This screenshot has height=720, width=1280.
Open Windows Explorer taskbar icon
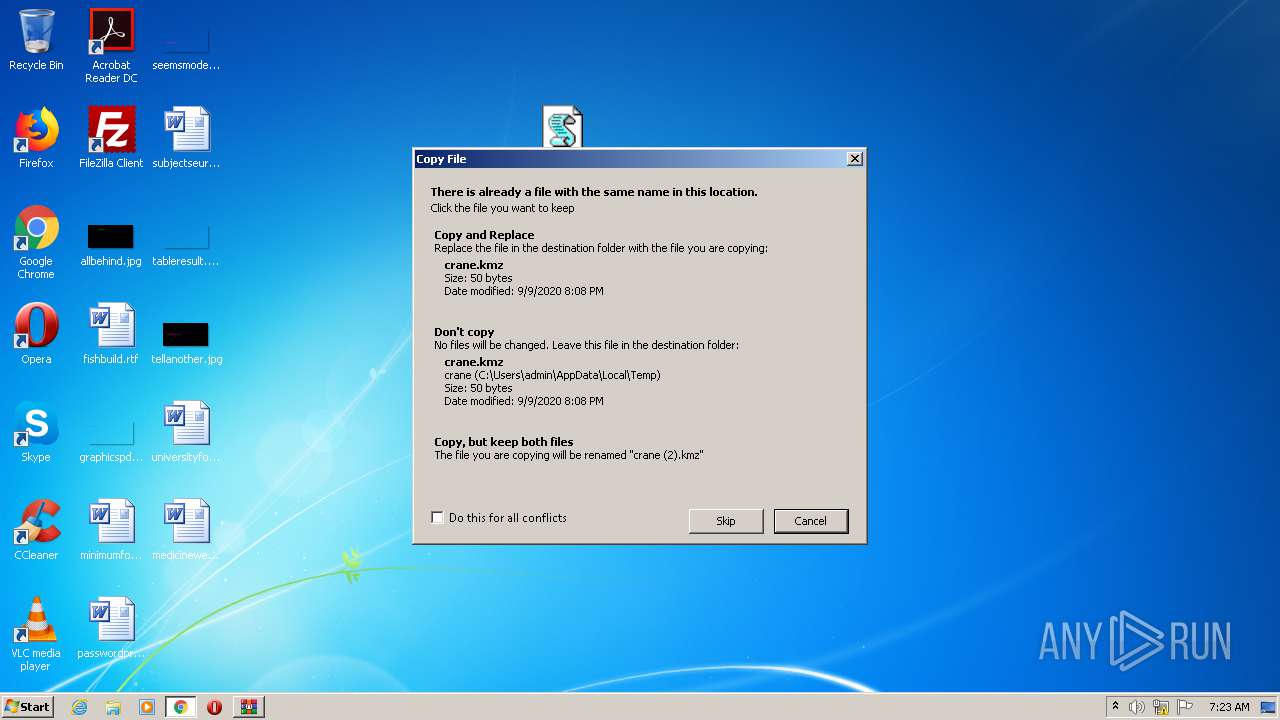pos(113,707)
